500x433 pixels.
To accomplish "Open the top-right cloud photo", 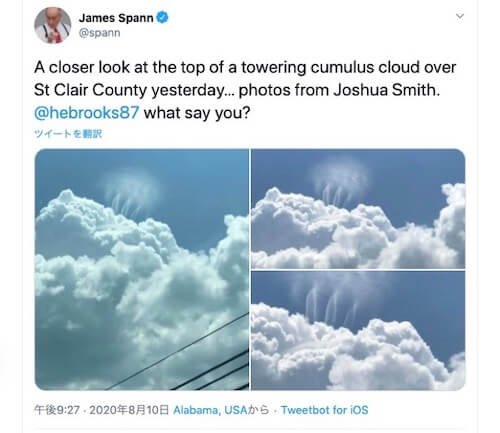I will pyautogui.click(x=358, y=209).
